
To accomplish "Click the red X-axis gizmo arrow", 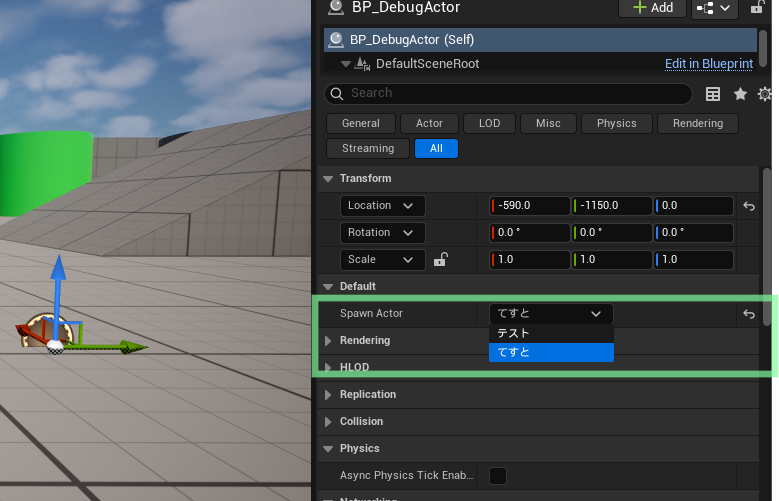I will point(23,330).
